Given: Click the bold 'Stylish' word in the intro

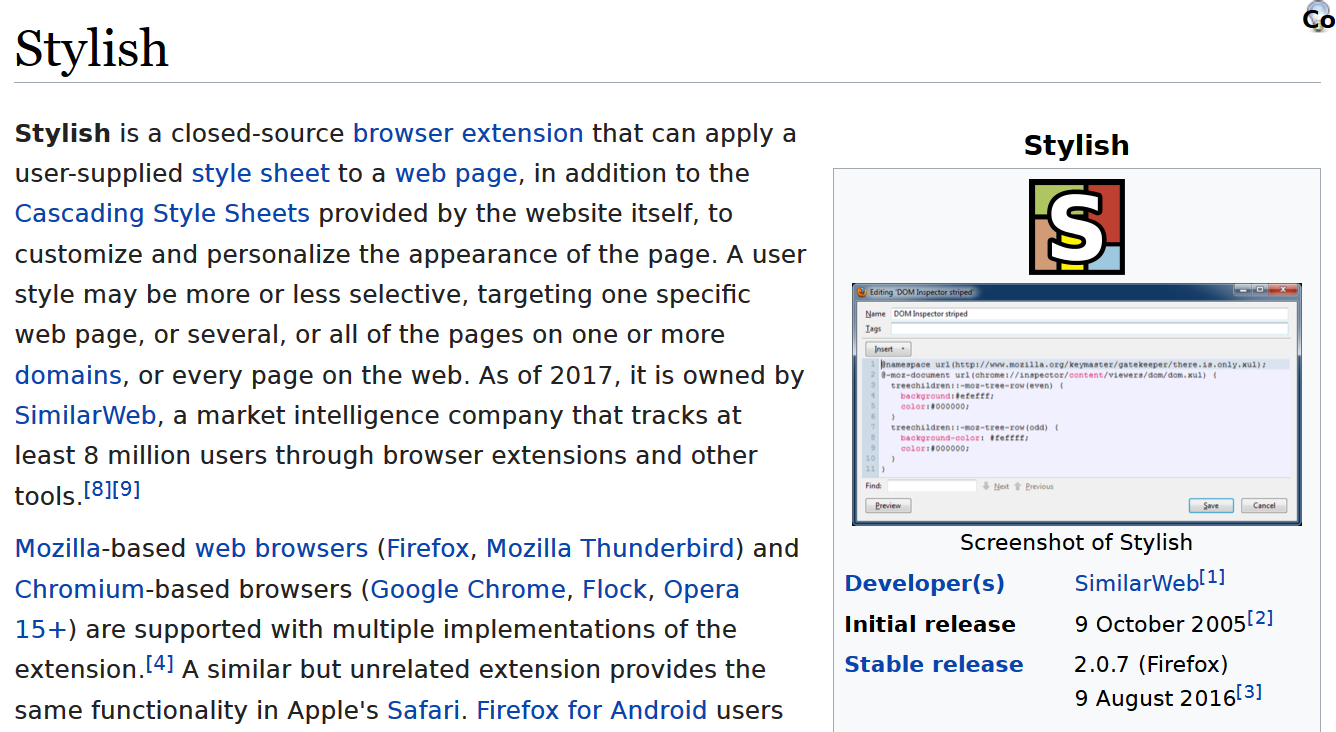Looking at the screenshot, I should pyautogui.click(x=63, y=134).
